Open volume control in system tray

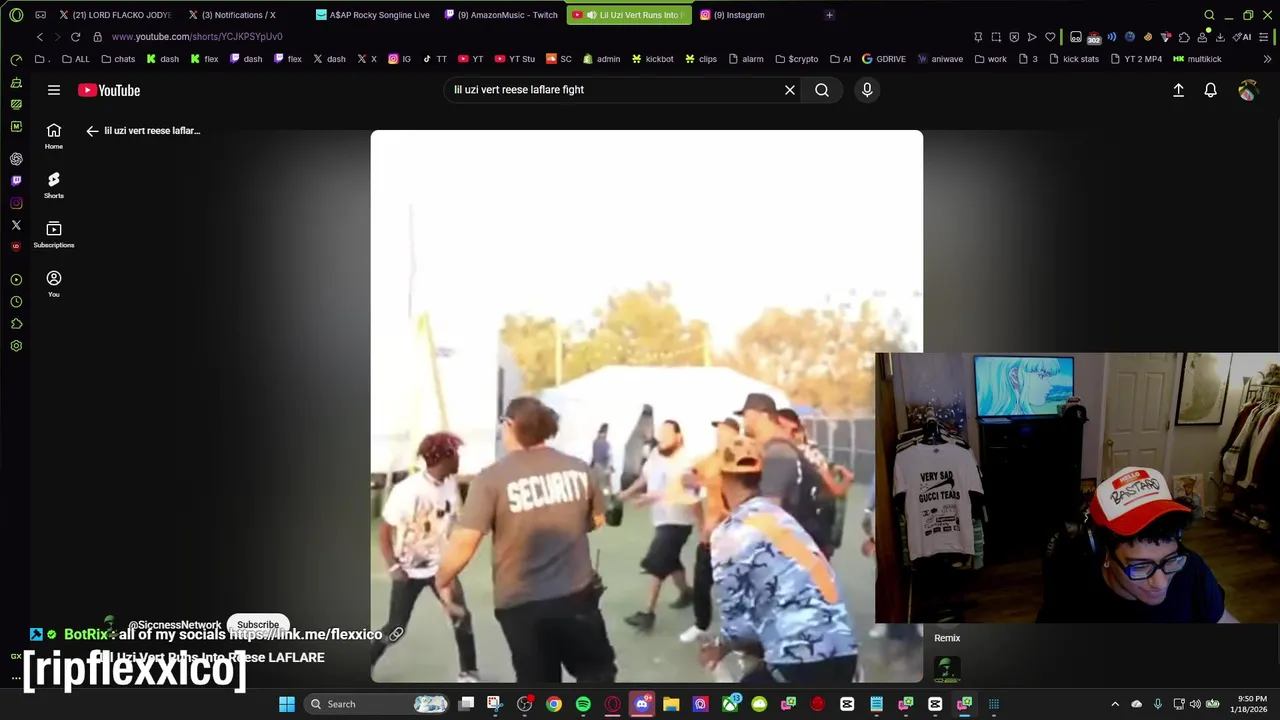coord(1195,704)
